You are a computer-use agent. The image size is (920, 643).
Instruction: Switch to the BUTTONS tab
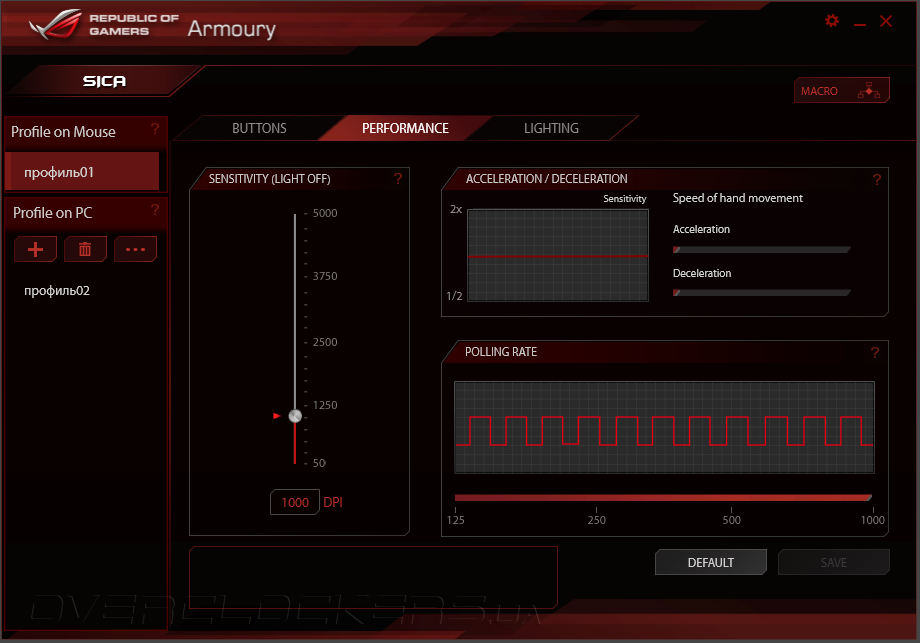[x=259, y=128]
